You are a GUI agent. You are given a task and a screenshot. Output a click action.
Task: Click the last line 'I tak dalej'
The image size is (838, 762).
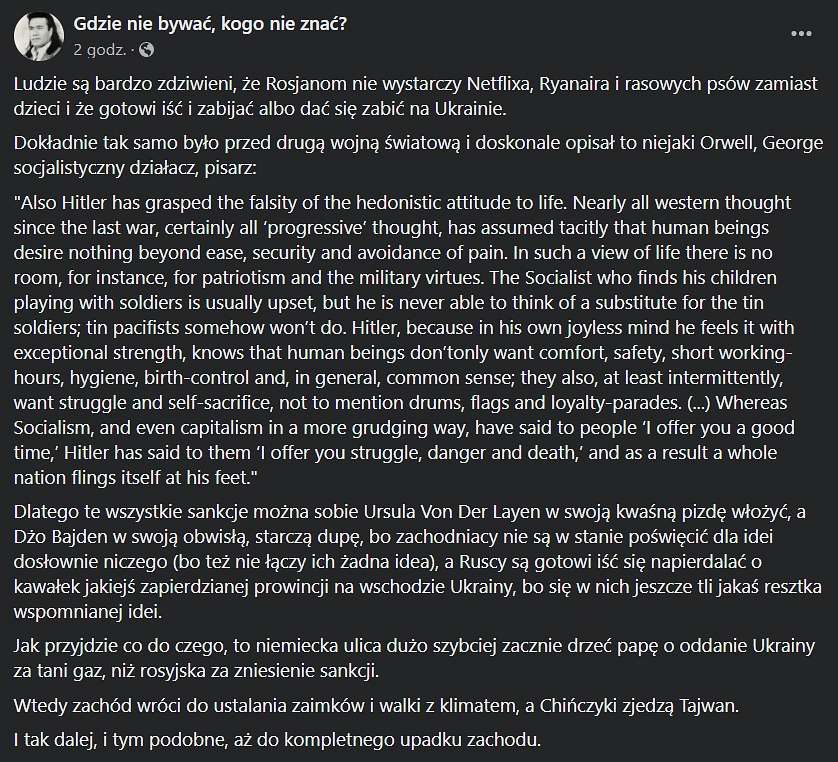(277, 740)
